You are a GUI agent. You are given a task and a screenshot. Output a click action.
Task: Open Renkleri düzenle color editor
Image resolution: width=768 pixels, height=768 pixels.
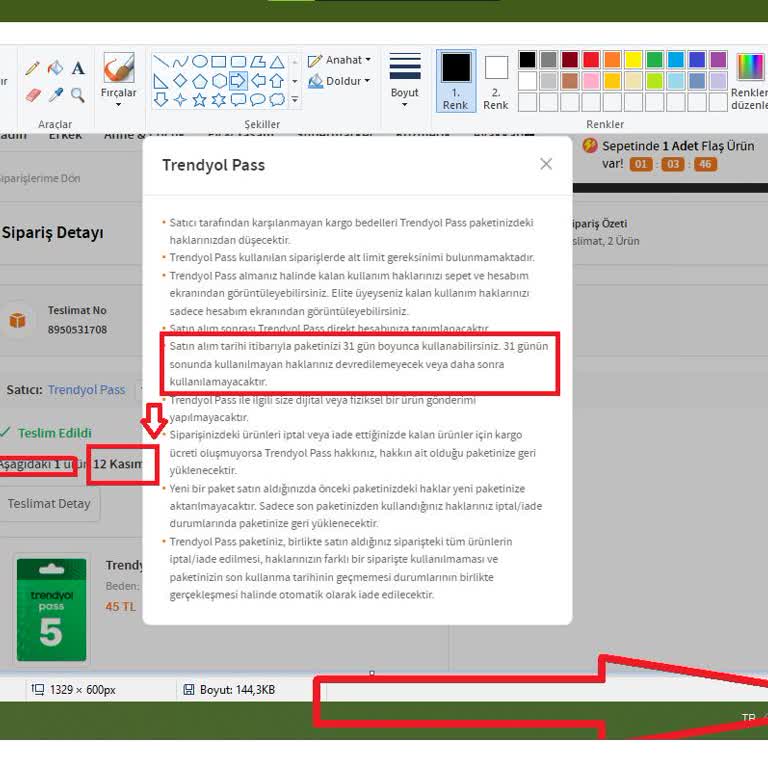click(750, 81)
